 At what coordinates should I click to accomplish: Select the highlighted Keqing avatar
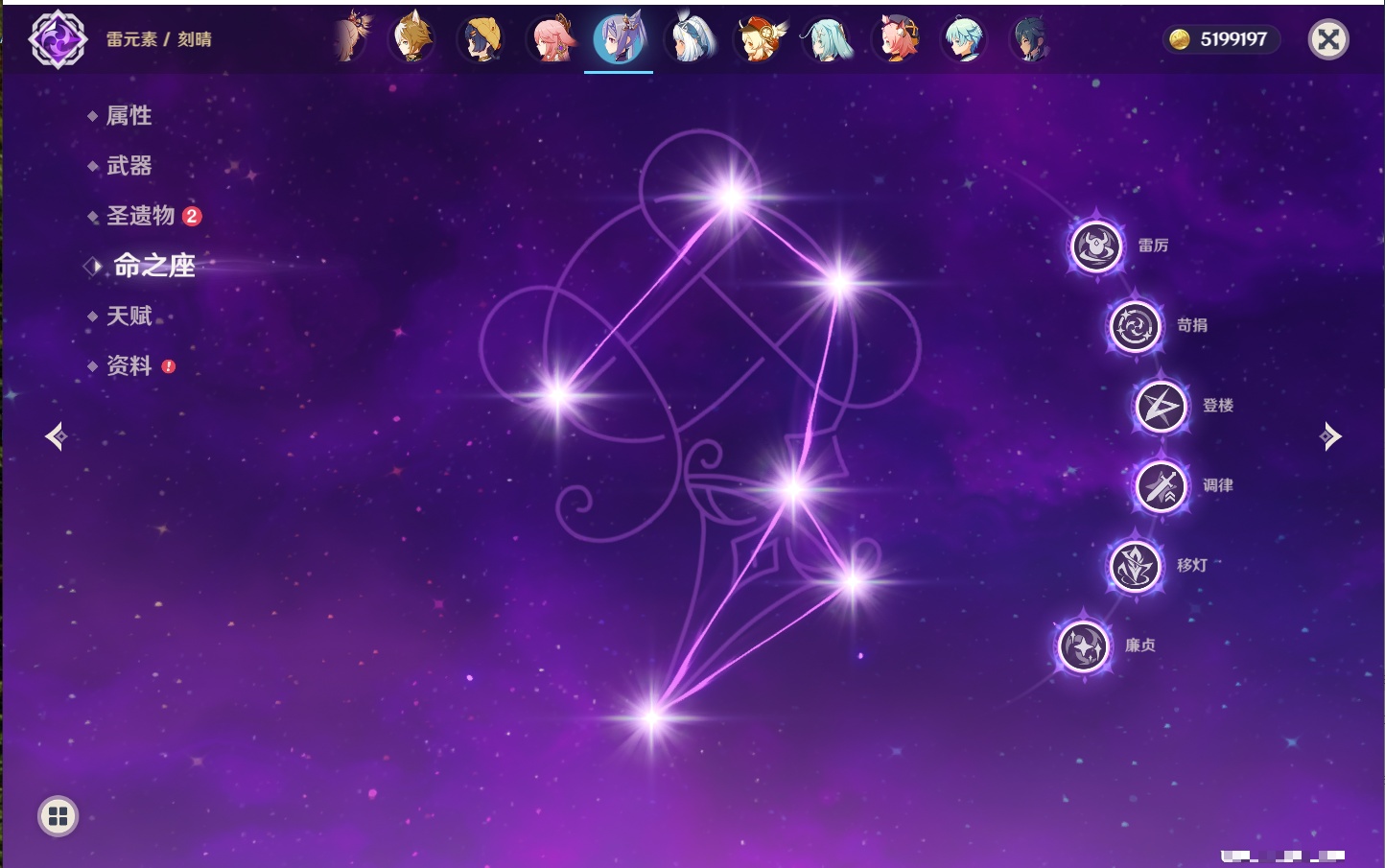619,38
